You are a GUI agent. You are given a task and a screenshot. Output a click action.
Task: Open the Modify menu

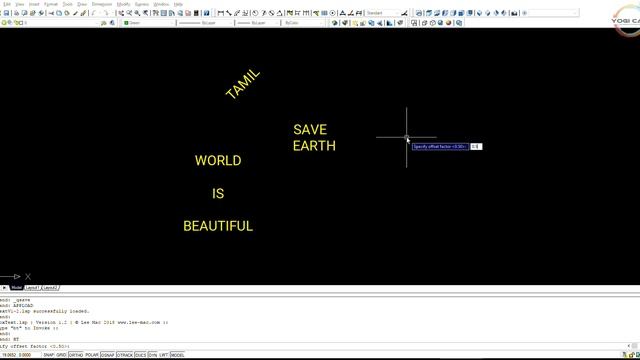pos(123,4)
